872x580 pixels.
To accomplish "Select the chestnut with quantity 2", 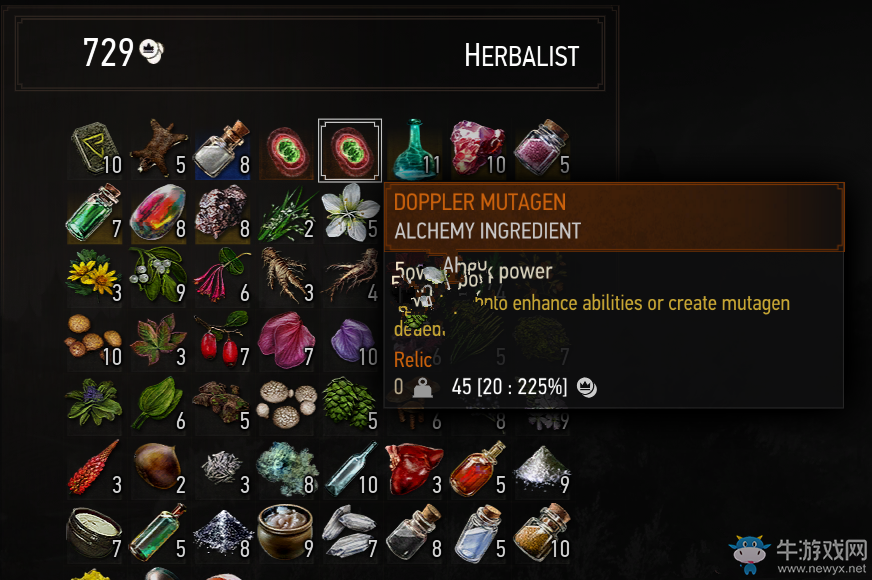I will [x=159, y=469].
